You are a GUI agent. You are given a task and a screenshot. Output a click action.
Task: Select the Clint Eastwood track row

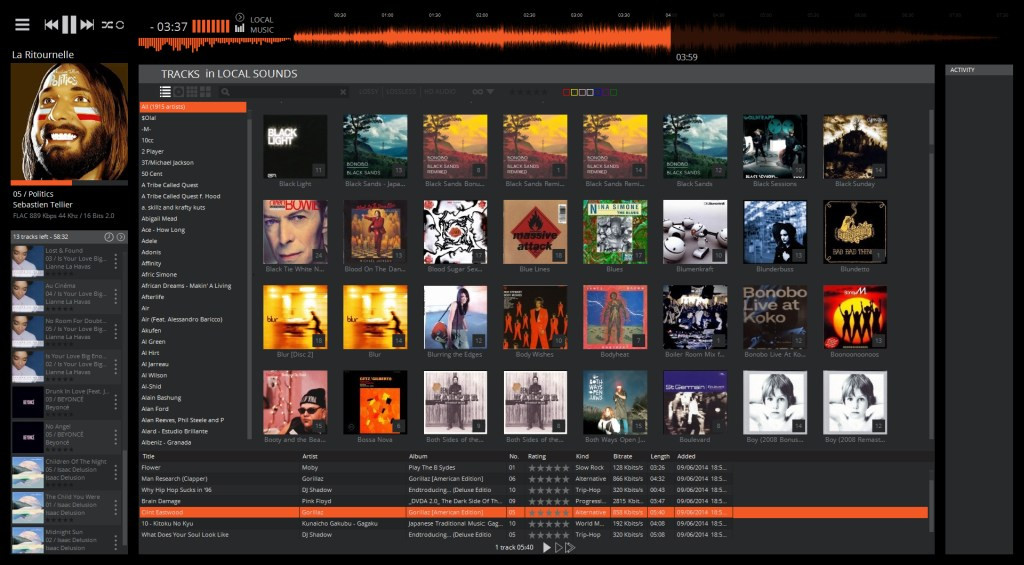pyautogui.click(x=534, y=512)
